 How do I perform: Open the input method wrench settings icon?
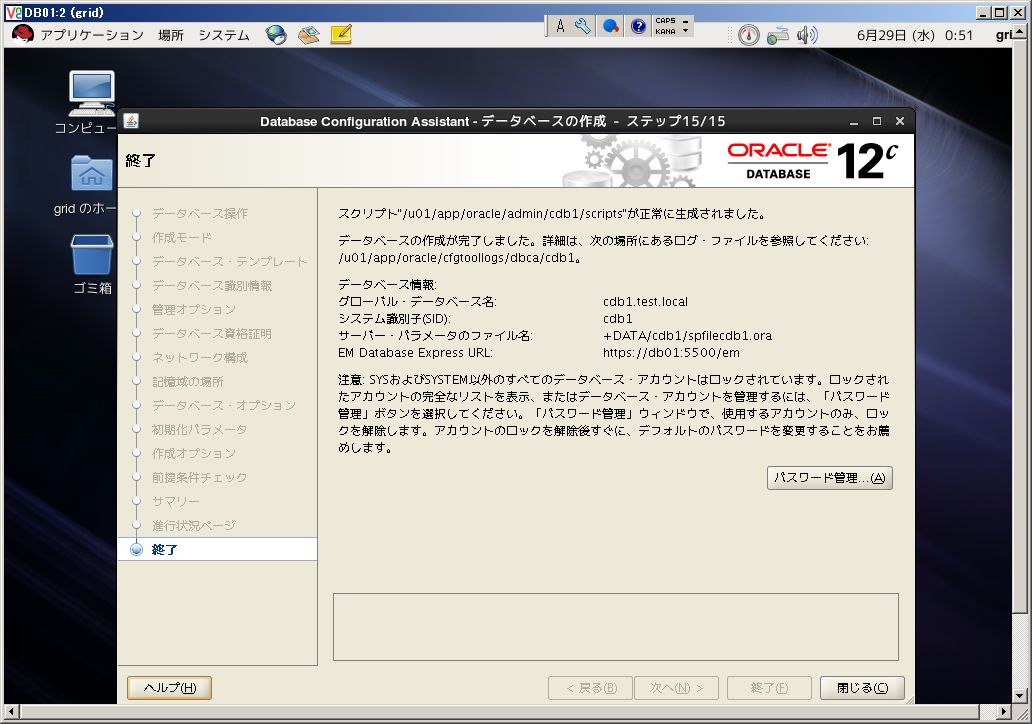[x=582, y=26]
